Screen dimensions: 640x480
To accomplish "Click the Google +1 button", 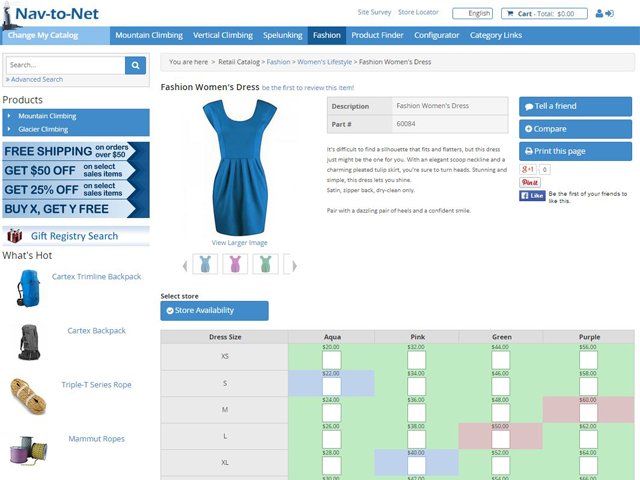I will [x=527, y=169].
